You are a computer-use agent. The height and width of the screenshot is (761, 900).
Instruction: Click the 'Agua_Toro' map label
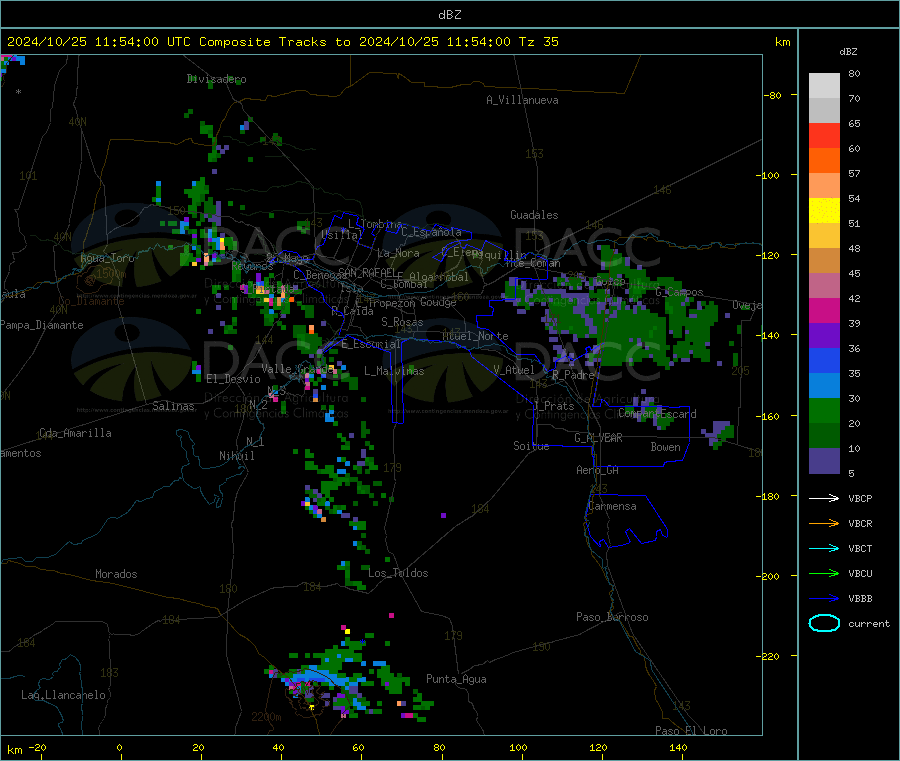(x=107, y=258)
